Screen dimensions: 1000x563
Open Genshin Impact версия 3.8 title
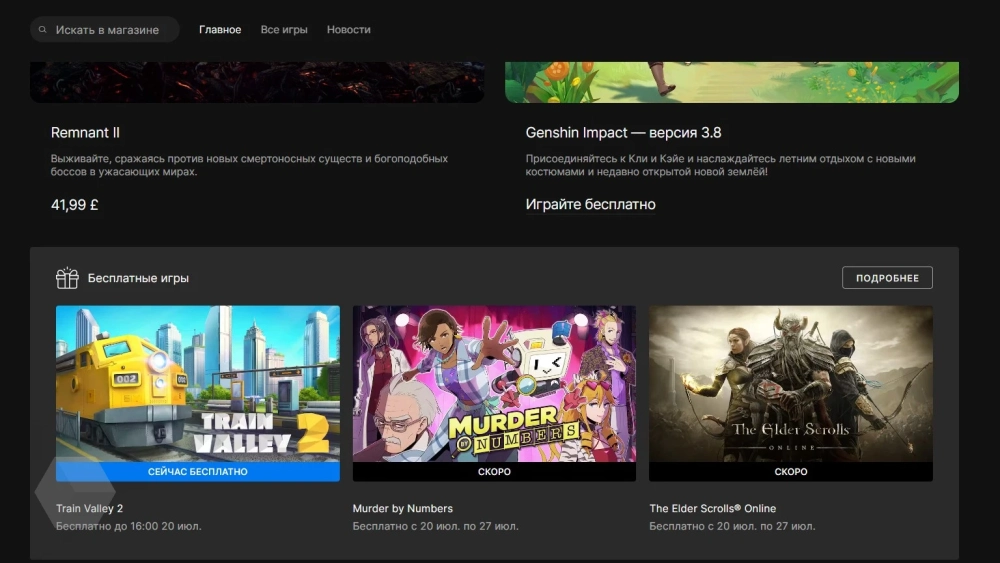pos(623,133)
